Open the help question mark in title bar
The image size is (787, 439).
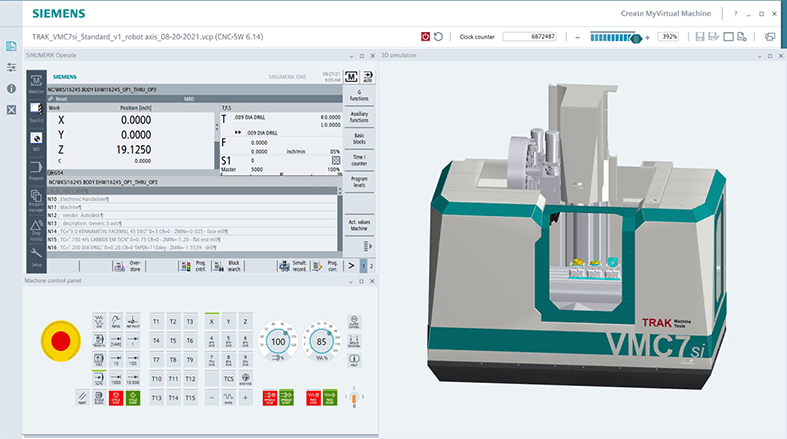point(736,14)
